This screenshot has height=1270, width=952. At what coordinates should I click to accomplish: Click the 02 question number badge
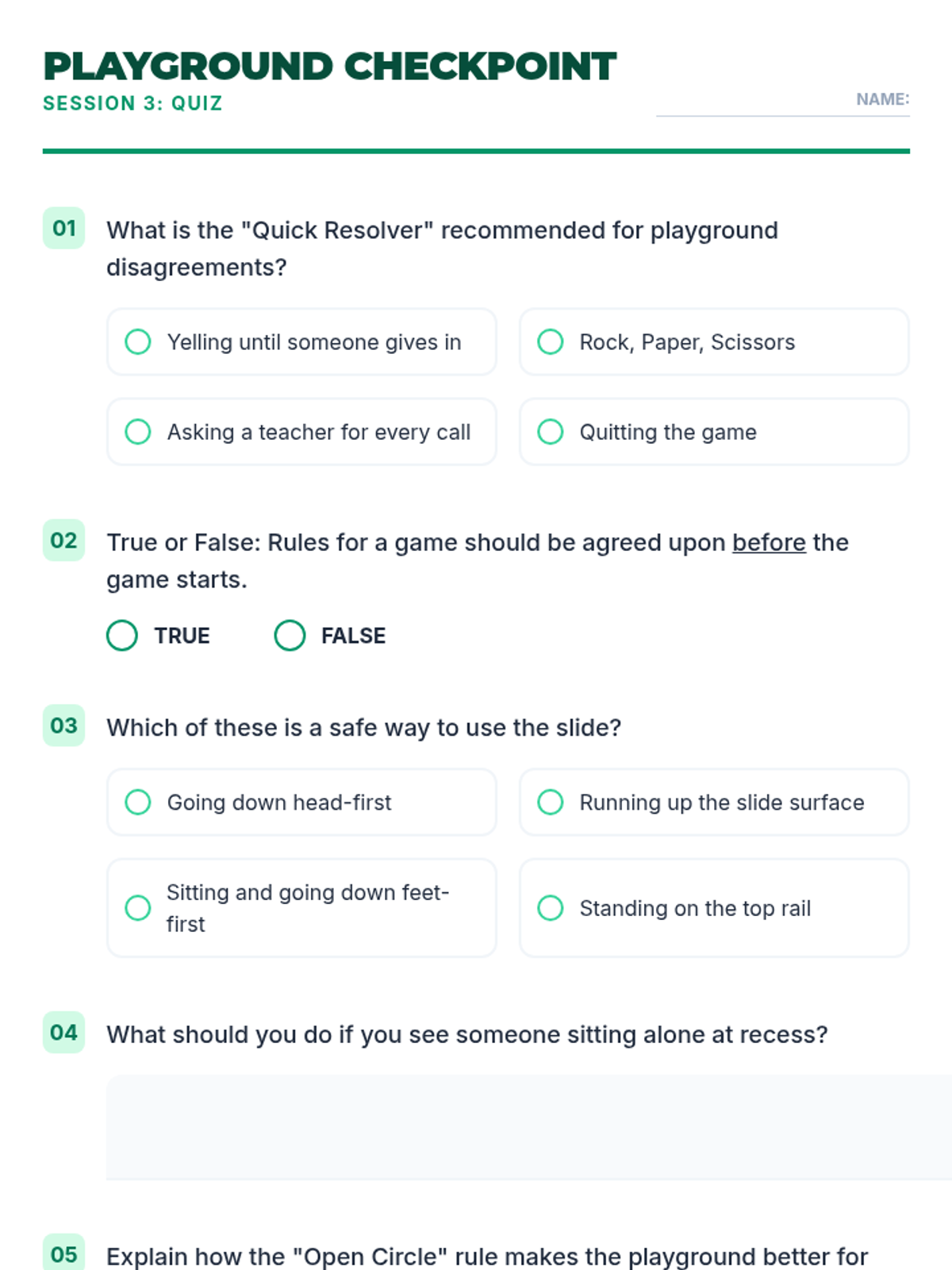(x=63, y=541)
